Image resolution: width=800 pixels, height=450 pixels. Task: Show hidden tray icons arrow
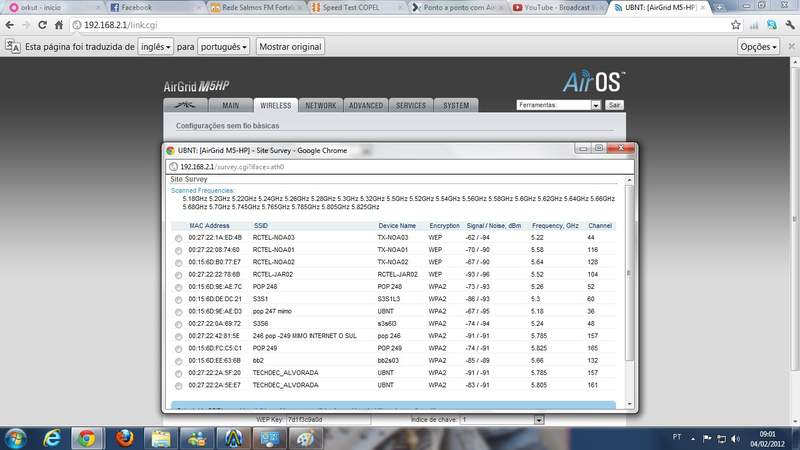pyautogui.click(x=693, y=438)
